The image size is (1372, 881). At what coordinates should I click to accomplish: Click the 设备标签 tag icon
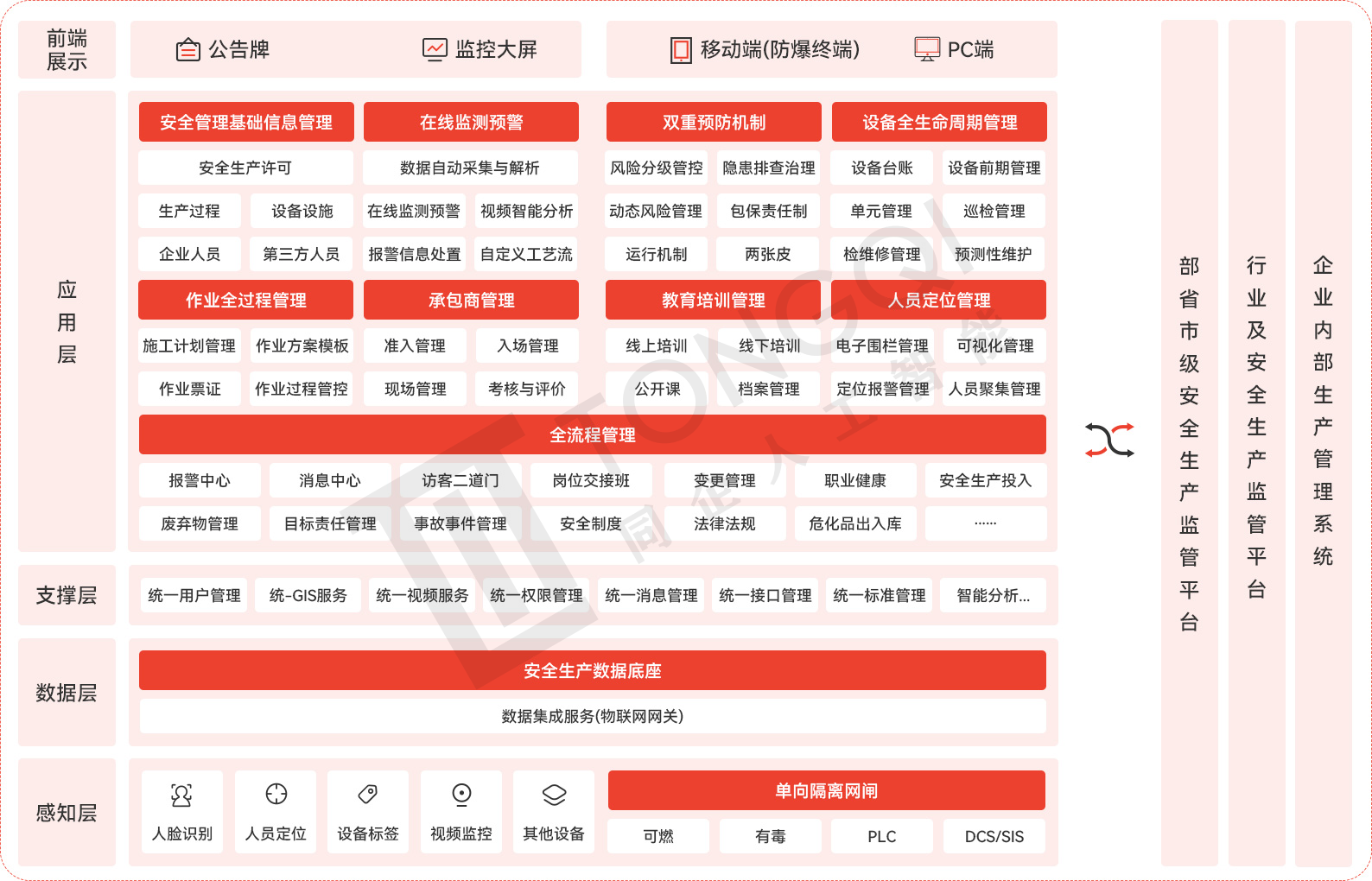tap(368, 794)
